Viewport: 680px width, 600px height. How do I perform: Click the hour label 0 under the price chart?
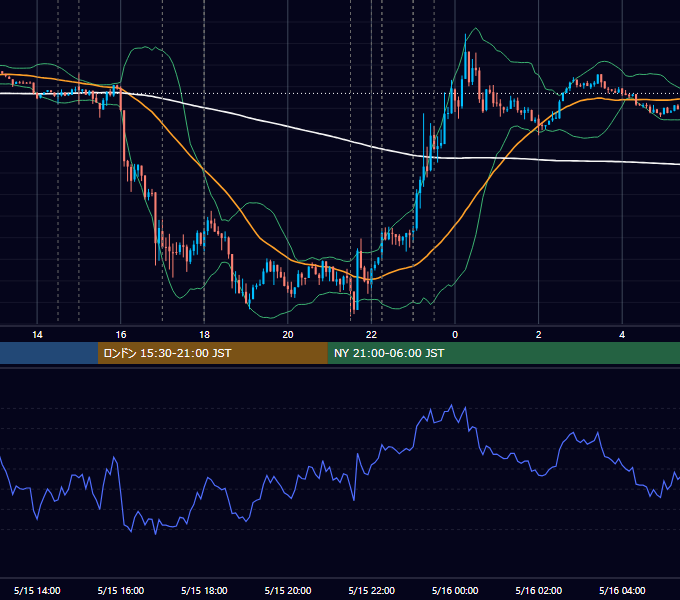click(x=455, y=335)
